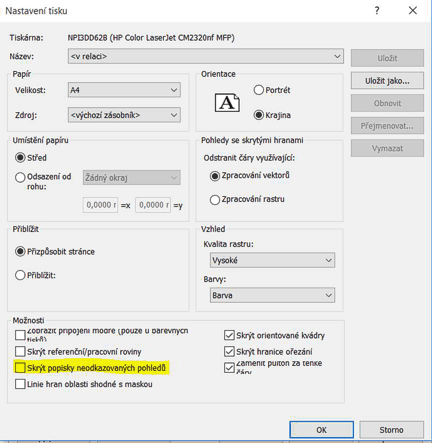
Task: Enable Skrýt popisky neodkazovaných pohledů checkbox
Action: 20,368
